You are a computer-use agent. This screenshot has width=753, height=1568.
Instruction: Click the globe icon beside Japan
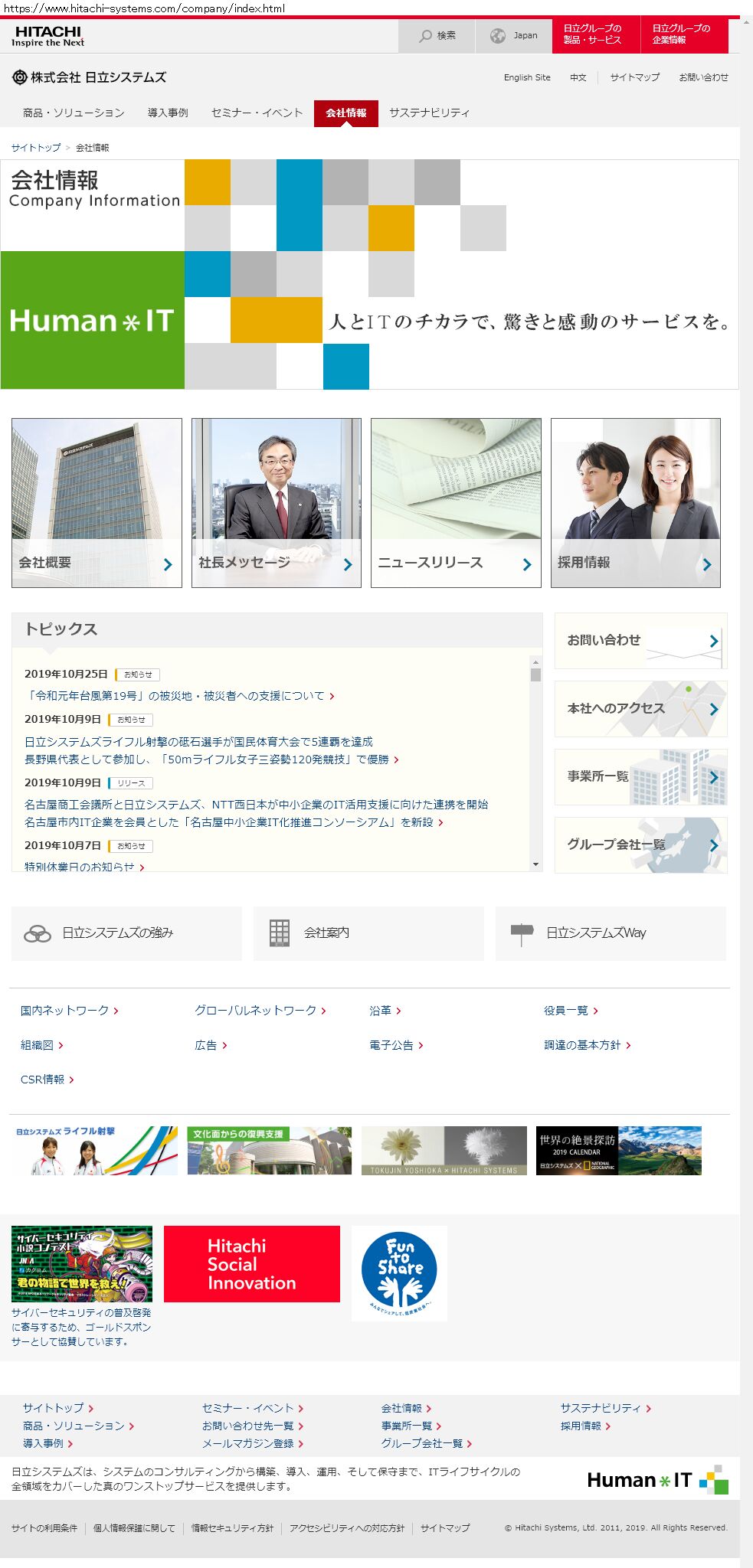[x=498, y=36]
